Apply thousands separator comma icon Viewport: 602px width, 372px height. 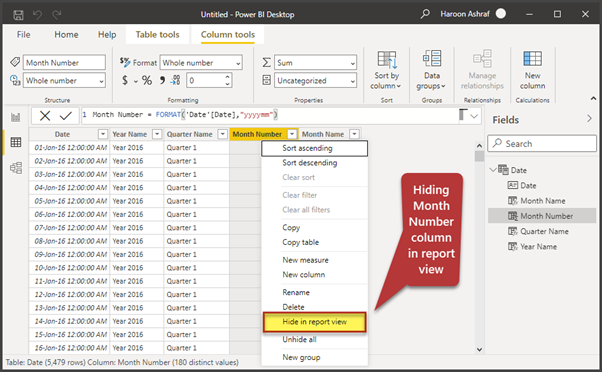(162, 80)
